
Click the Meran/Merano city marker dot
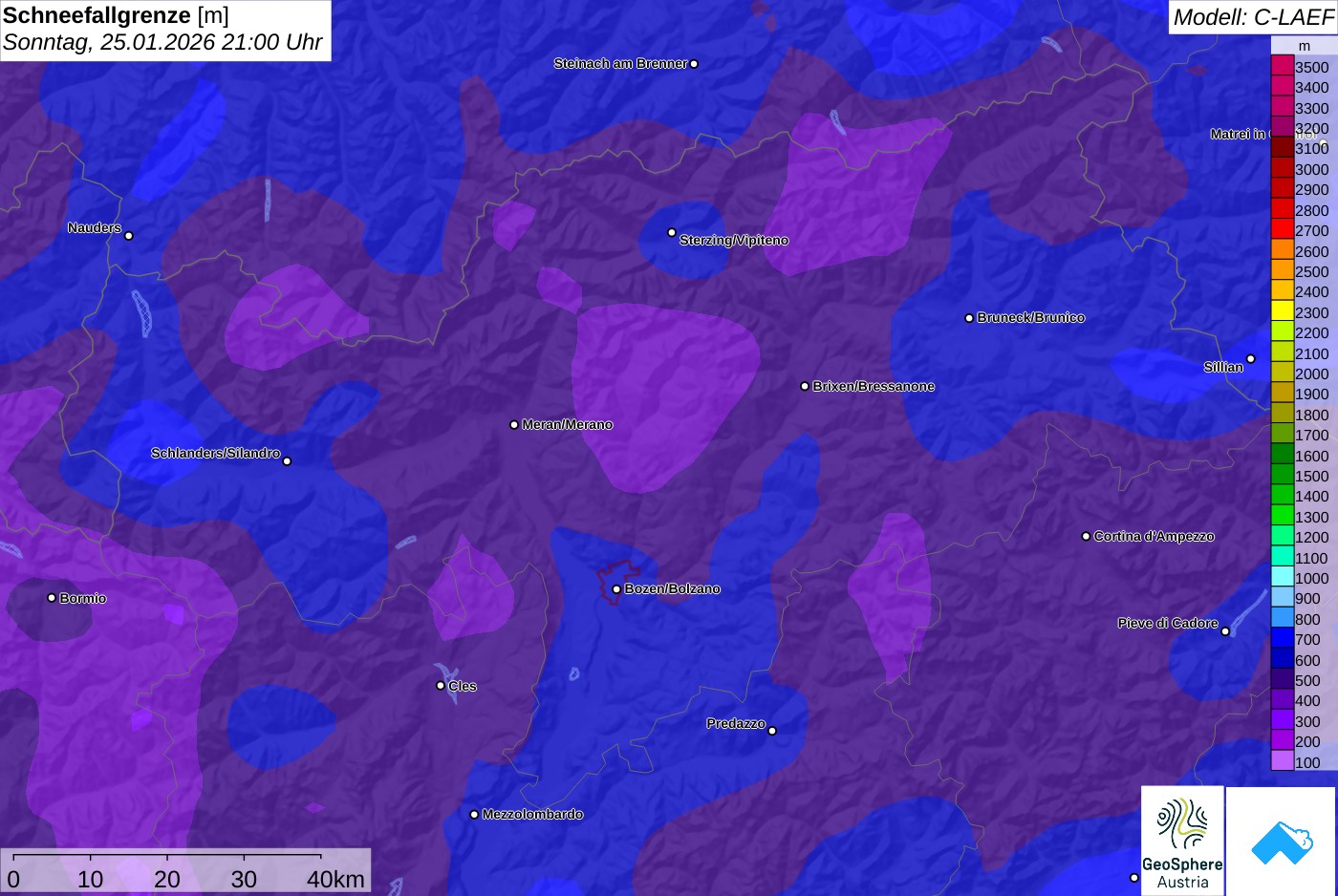(514, 424)
